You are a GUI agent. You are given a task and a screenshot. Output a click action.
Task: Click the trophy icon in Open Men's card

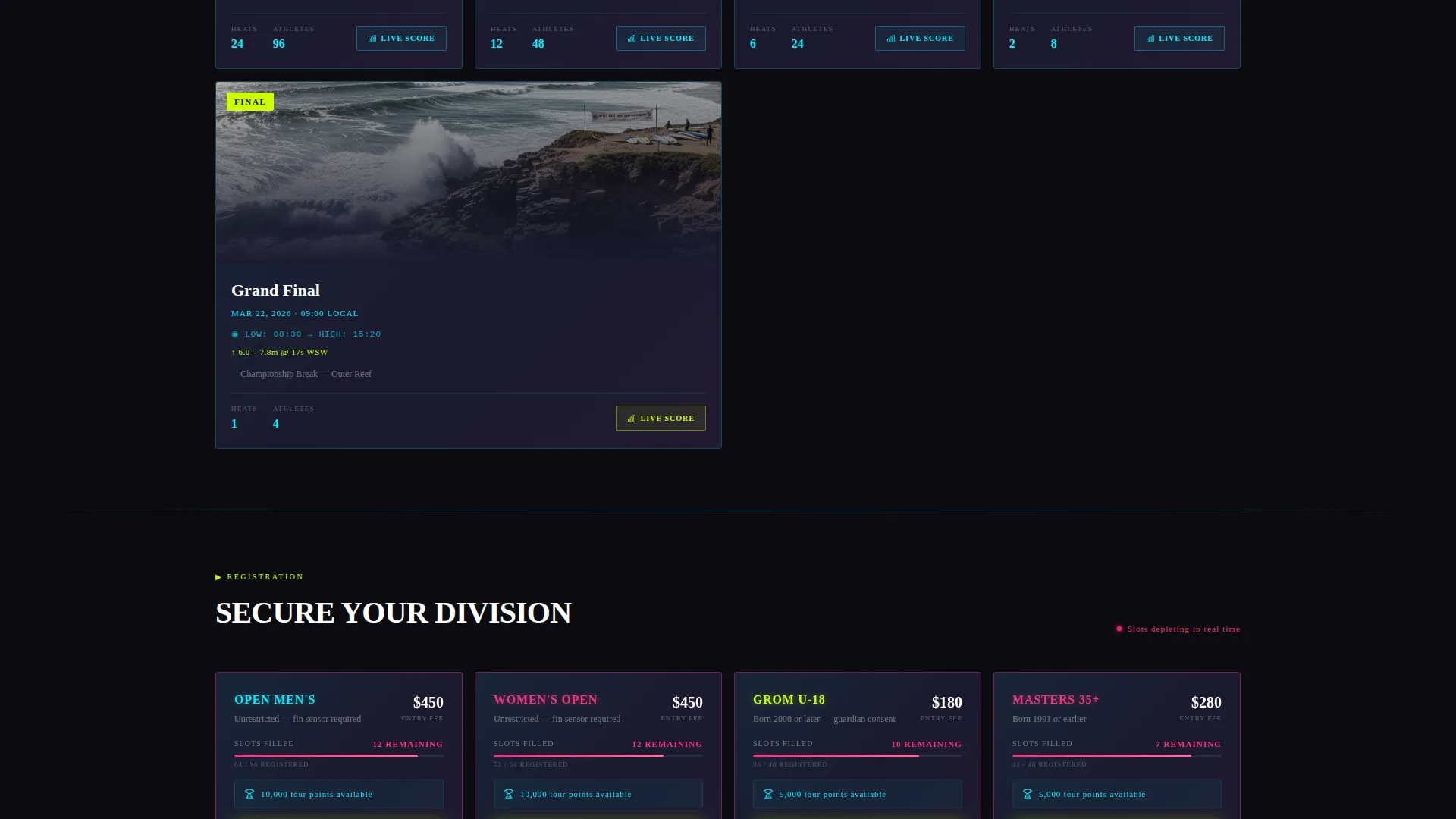click(x=249, y=794)
